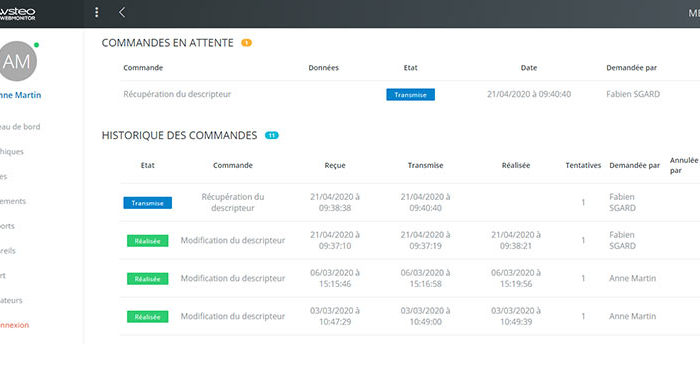The height and width of the screenshot is (381, 700).
Task: Click completed time '21/04/2020 à 09:38:21'
Action: pyautogui.click(x=516, y=240)
